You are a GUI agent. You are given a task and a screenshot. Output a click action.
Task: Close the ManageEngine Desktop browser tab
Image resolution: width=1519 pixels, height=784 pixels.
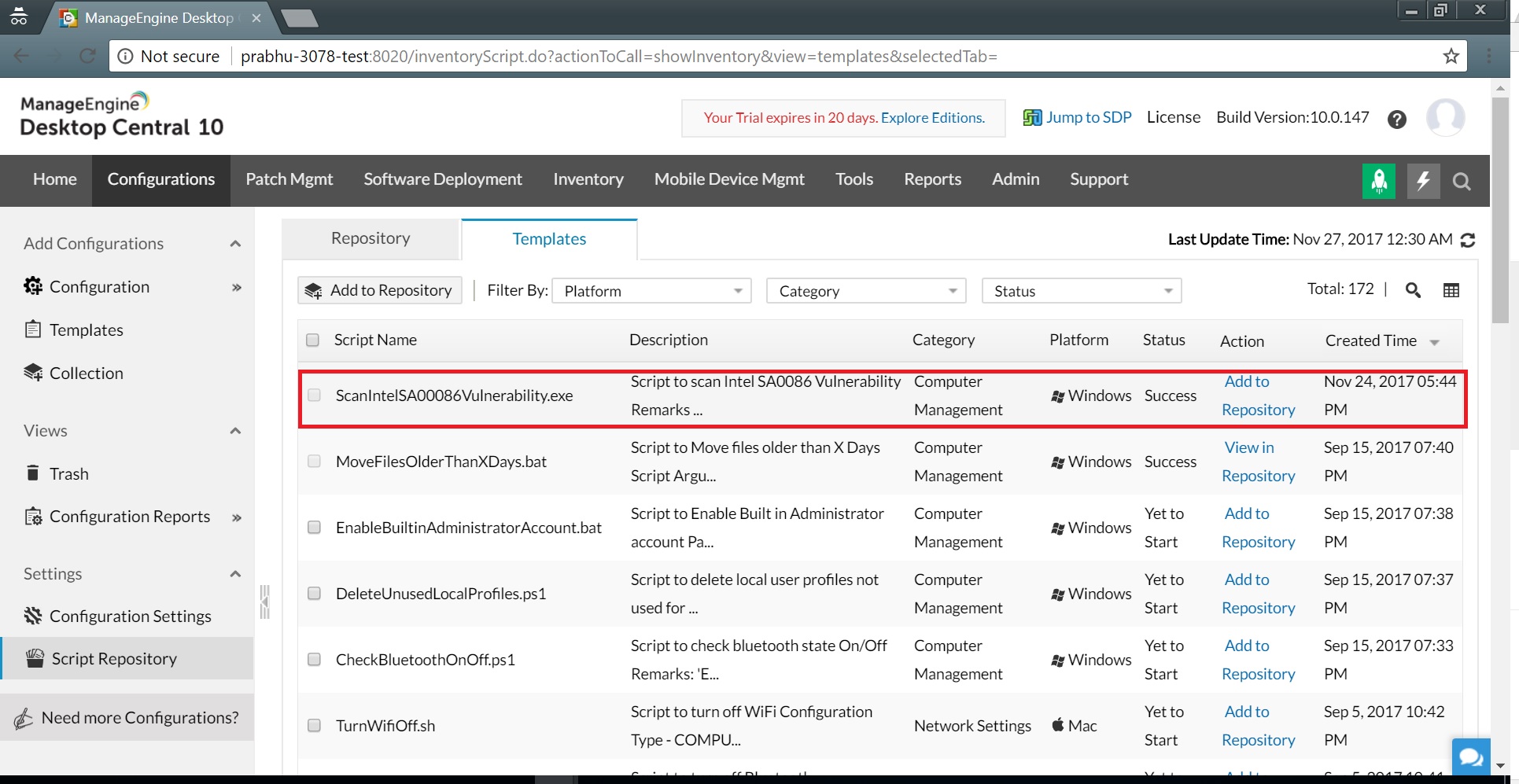pos(256,18)
